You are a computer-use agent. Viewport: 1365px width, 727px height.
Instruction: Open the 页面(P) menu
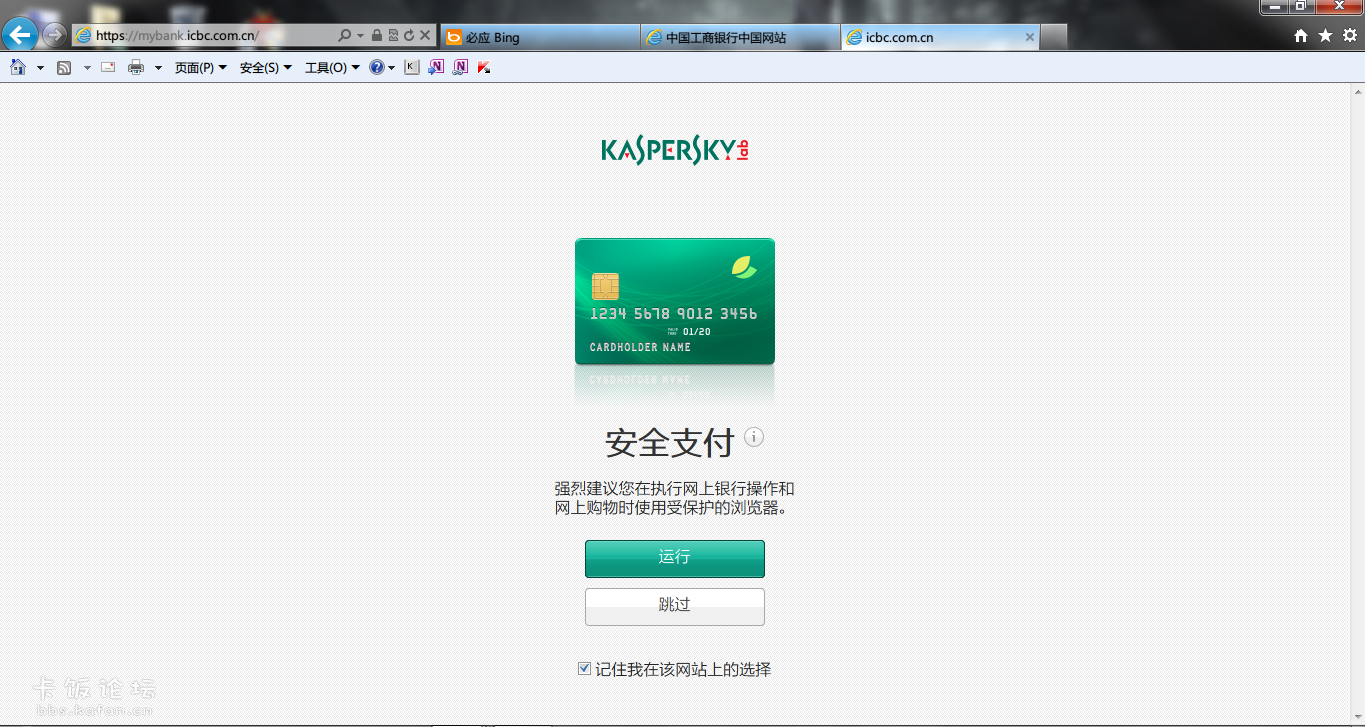point(201,68)
